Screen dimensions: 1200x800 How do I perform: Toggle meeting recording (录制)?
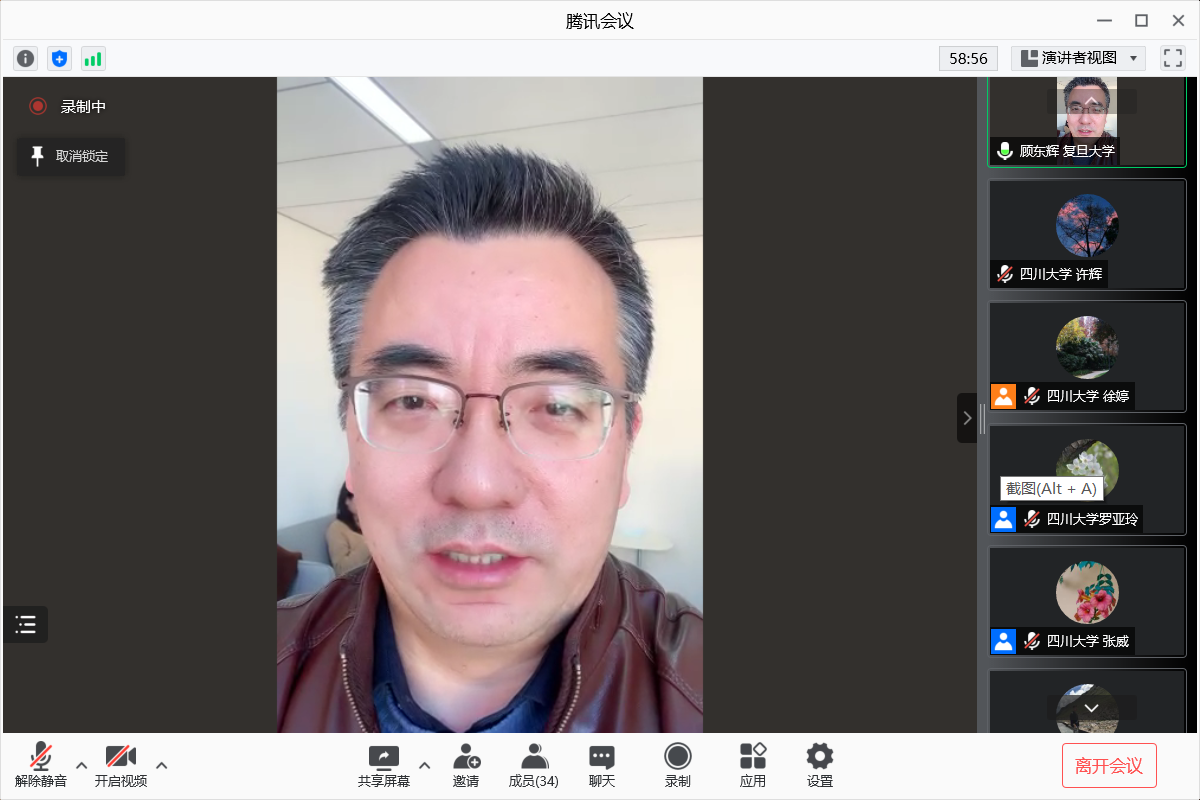pos(678,766)
